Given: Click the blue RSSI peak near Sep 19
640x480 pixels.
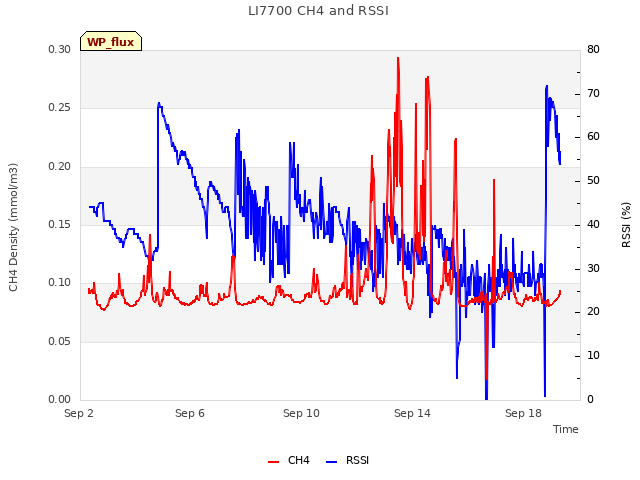Looking at the screenshot, I should tap(547, 87).
